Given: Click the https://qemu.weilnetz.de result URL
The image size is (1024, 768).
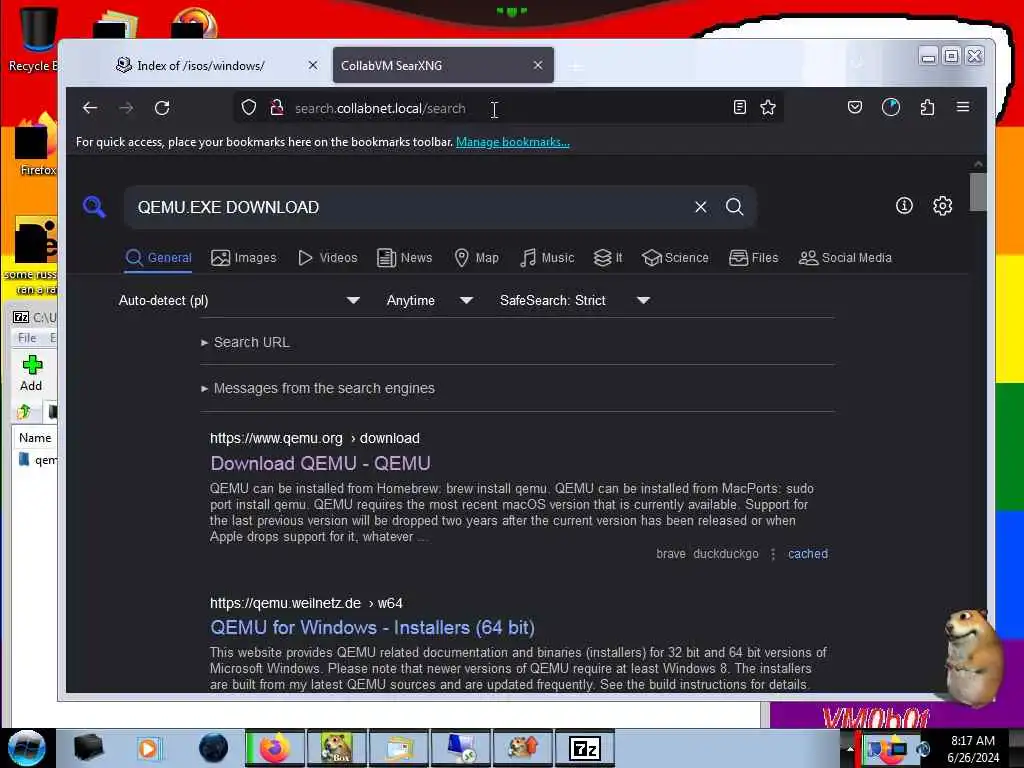Looking at the screenshot, I should [306, 603].
